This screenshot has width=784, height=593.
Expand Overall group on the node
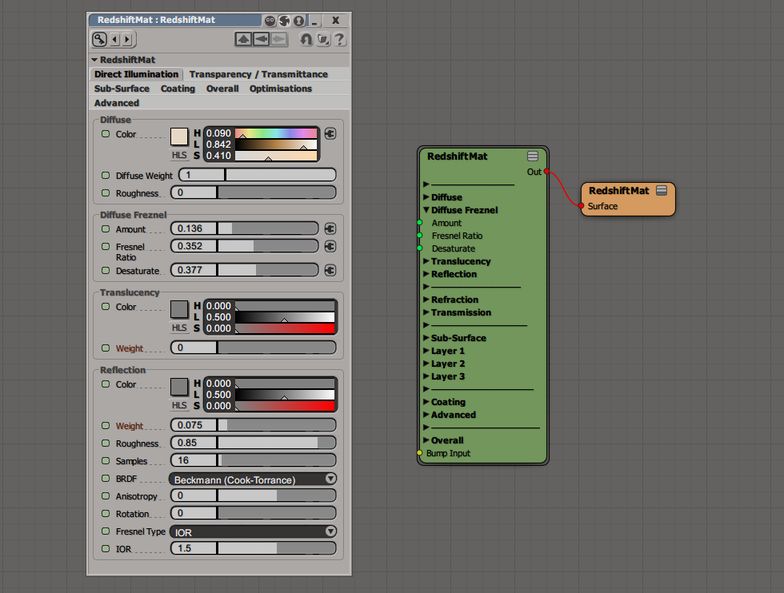[x=426, y=440]
